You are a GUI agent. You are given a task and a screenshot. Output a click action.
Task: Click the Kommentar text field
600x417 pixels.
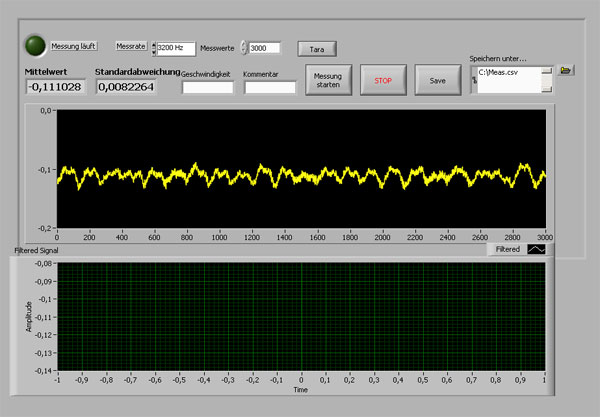(x=270, y=87)
